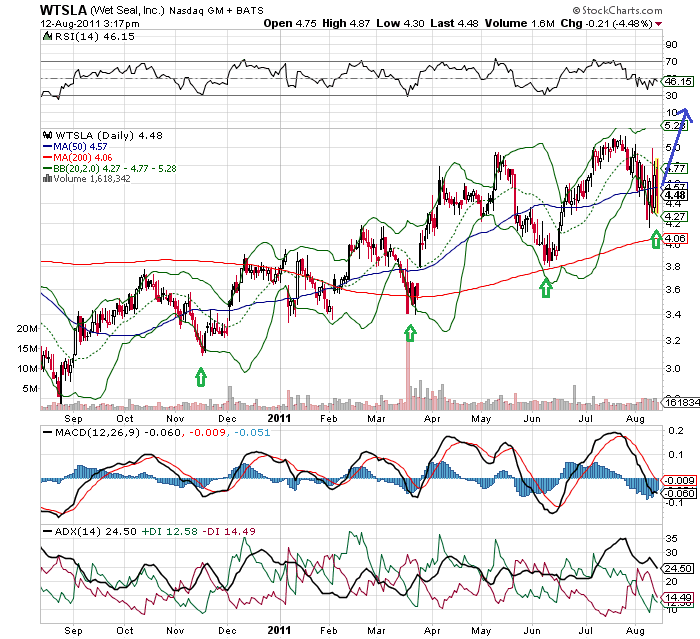This screenshot has width=700, height=639.
Task: Click "Sep" under the price chart
Action: click(x=73, y=418)
